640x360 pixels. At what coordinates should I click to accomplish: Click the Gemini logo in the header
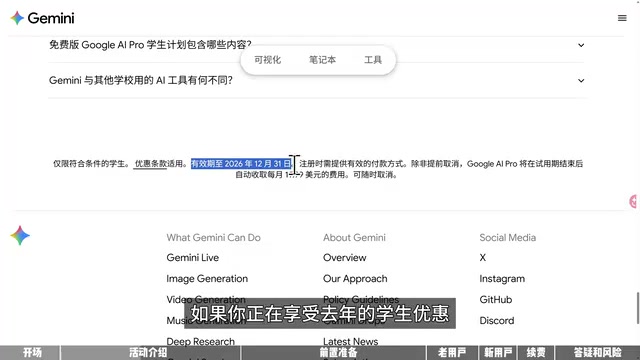coord(42,18)
